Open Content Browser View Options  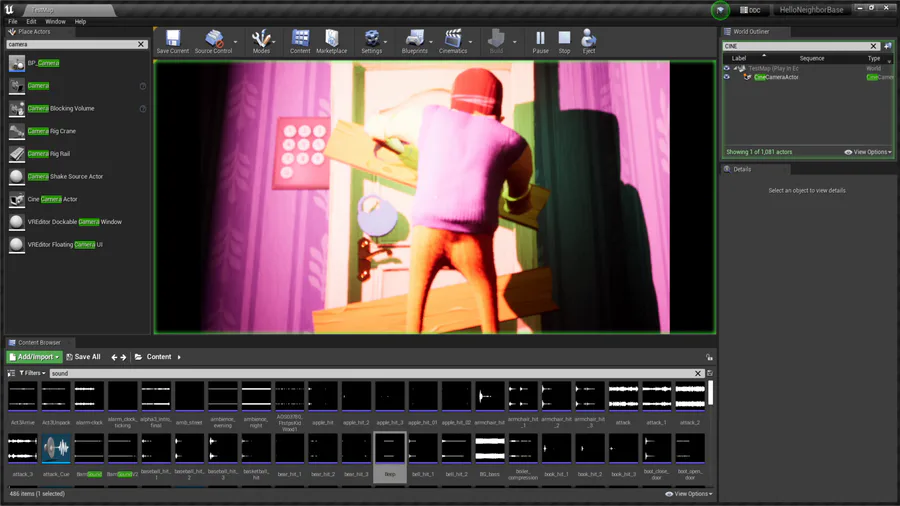coord(689,494)
